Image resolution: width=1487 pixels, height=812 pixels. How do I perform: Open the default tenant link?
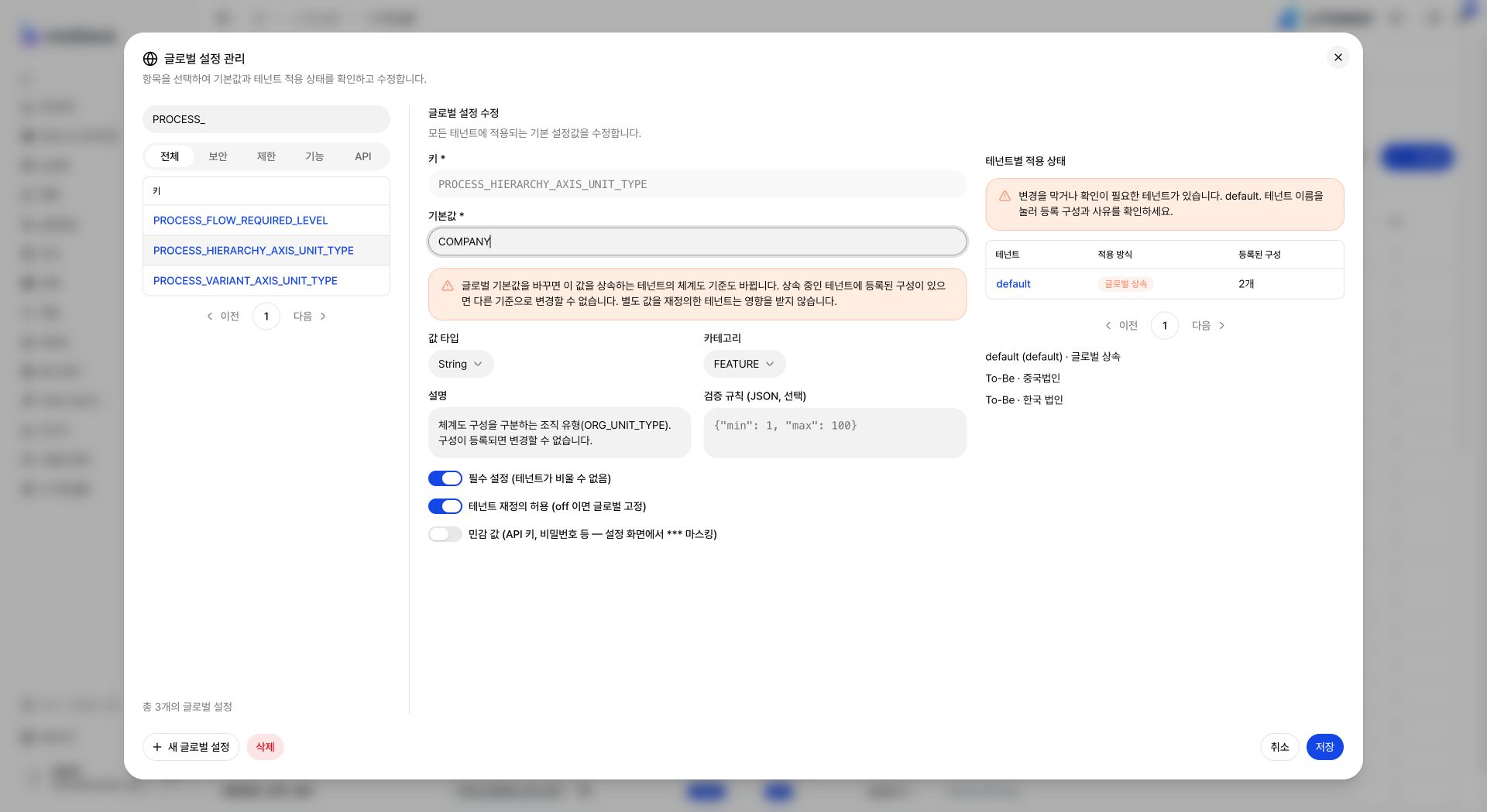(1013, 284)
